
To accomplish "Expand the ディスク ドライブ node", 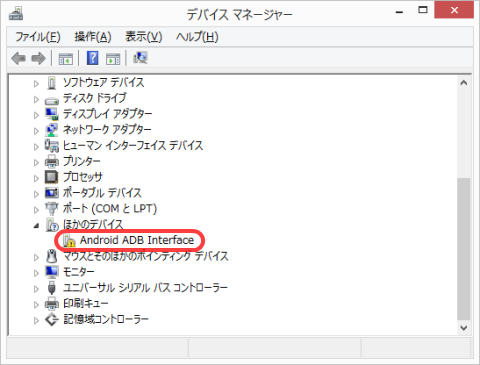I will coord(36,99).
